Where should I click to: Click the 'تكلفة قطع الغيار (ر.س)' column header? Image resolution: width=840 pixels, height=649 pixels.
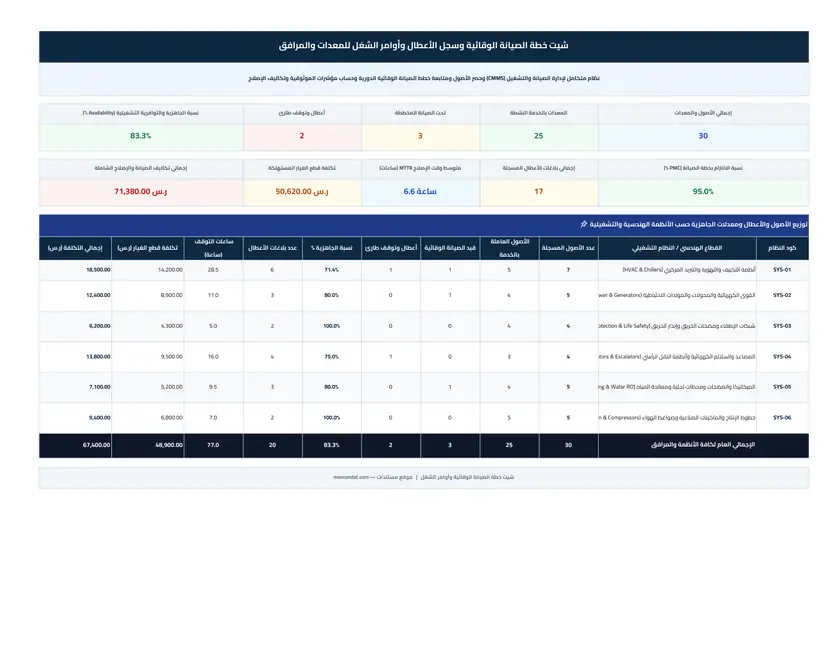click(x=147, y=248)
